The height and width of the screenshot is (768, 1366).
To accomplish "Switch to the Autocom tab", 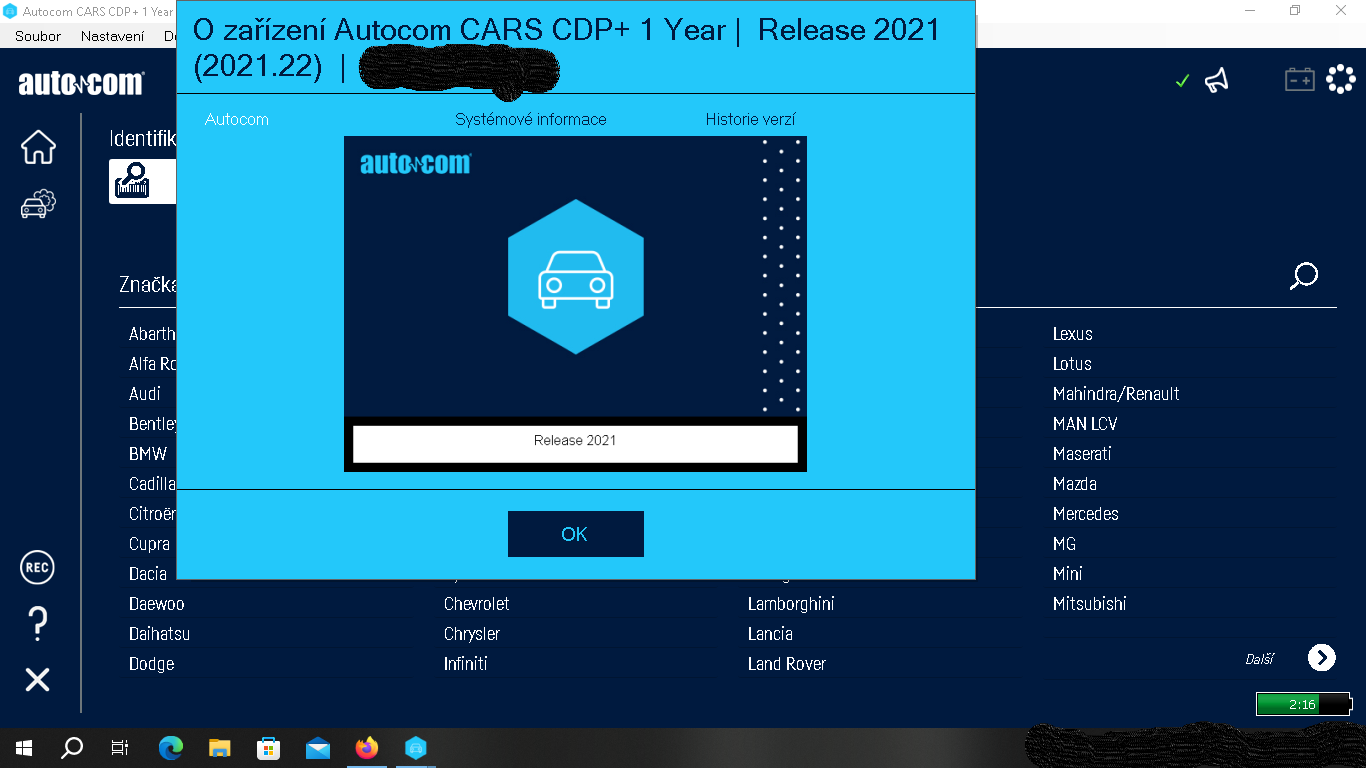I will (x=237, y=119).
